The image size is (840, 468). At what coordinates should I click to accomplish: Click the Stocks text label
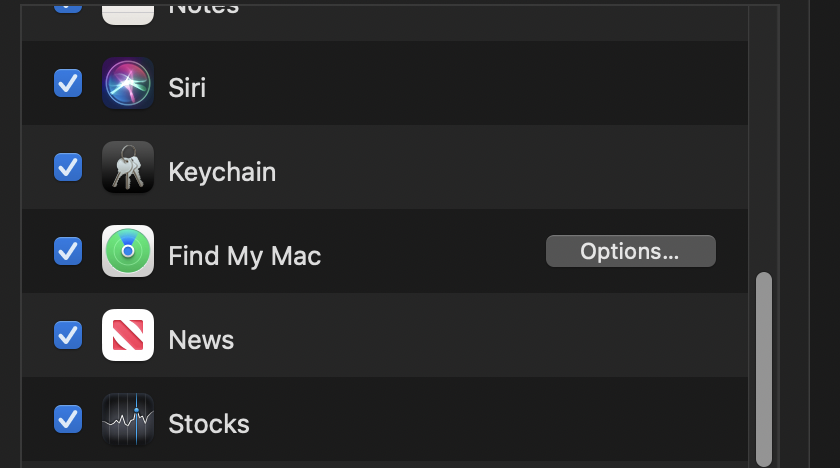click(209, 424)
